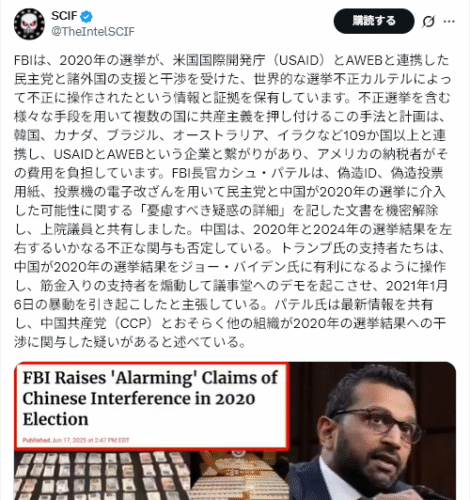Open the three-dot more options menu
This screenshot has height=500, width=470.
click(x=449, y=22)
